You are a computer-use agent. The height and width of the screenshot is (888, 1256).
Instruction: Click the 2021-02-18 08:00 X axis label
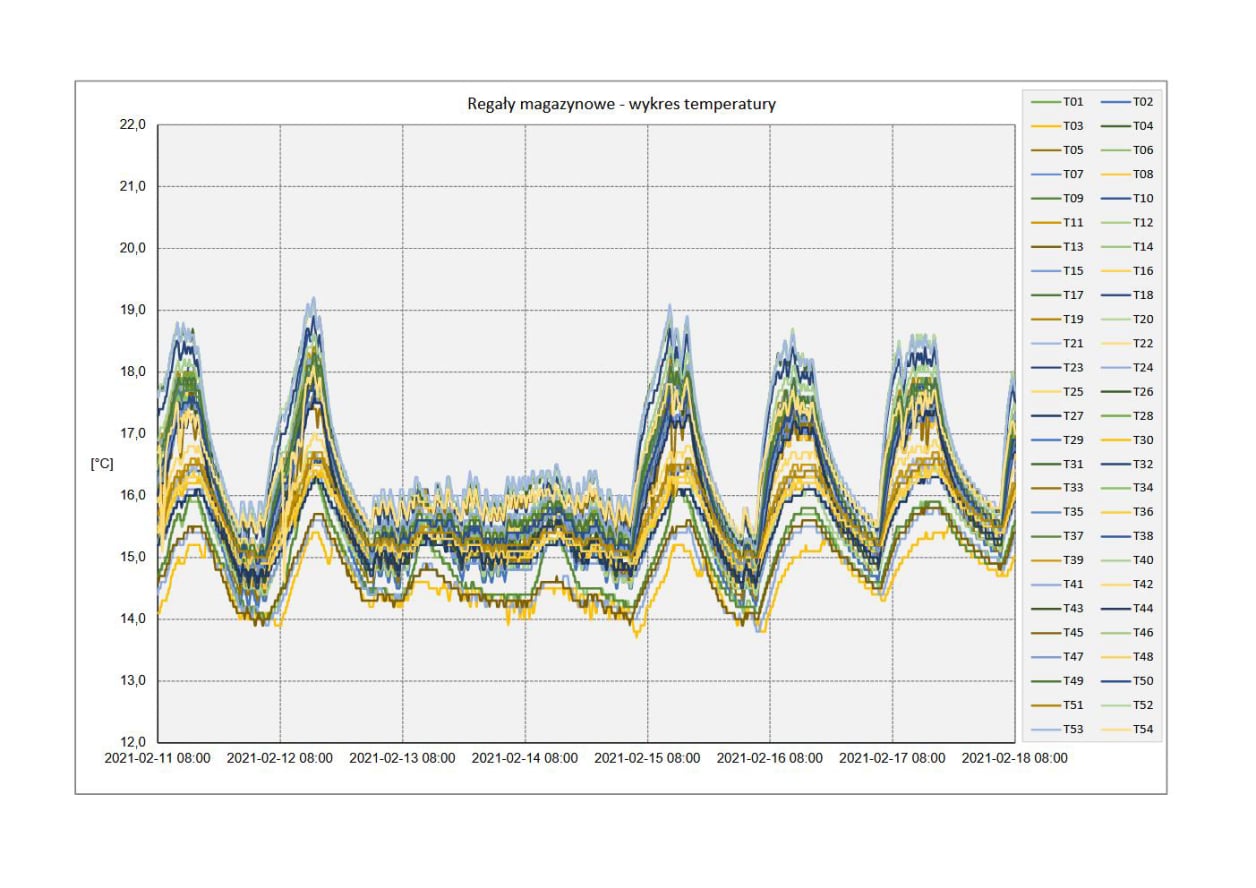(1014, 758)
